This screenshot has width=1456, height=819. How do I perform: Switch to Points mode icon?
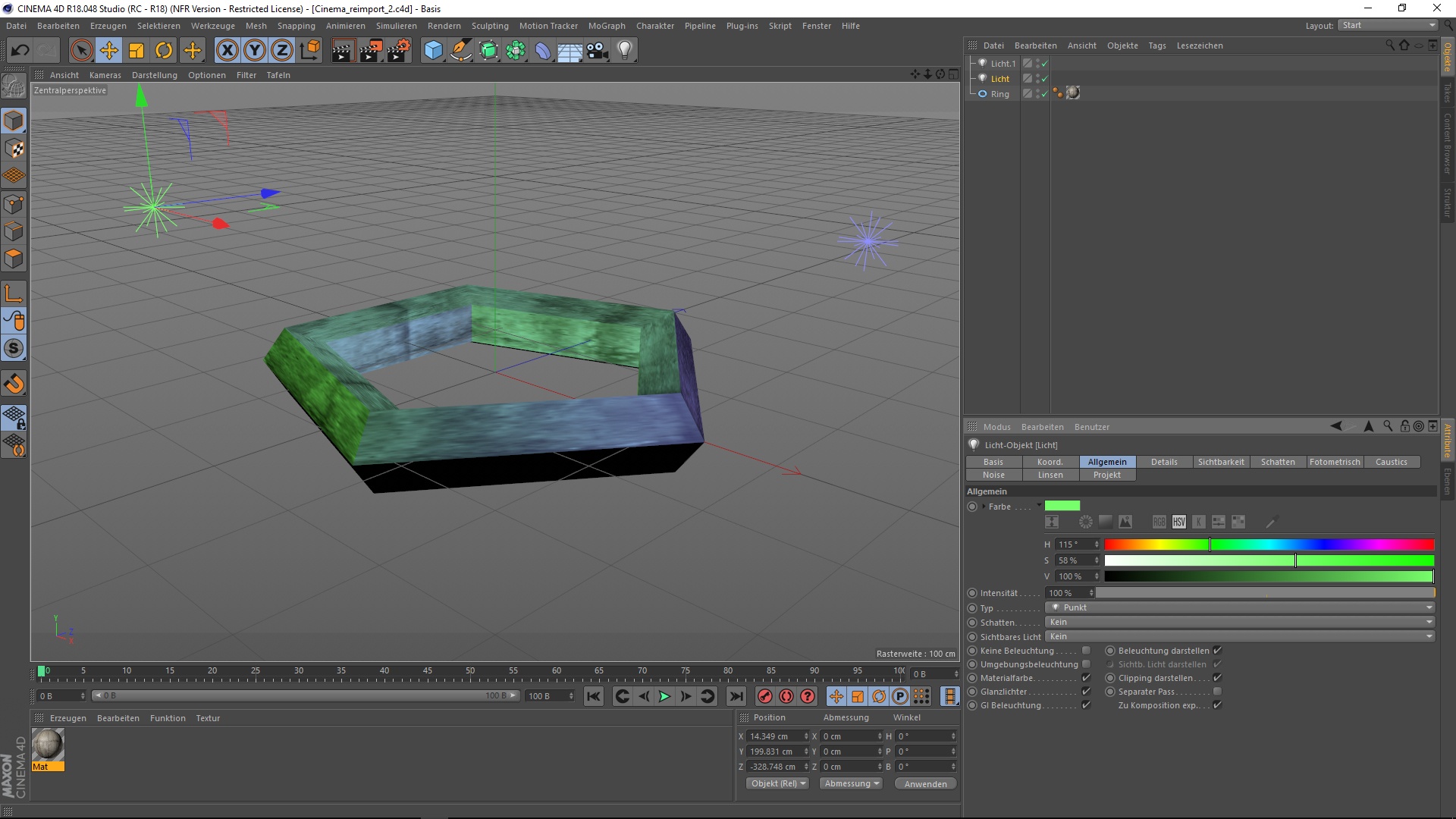pos(14,204)
